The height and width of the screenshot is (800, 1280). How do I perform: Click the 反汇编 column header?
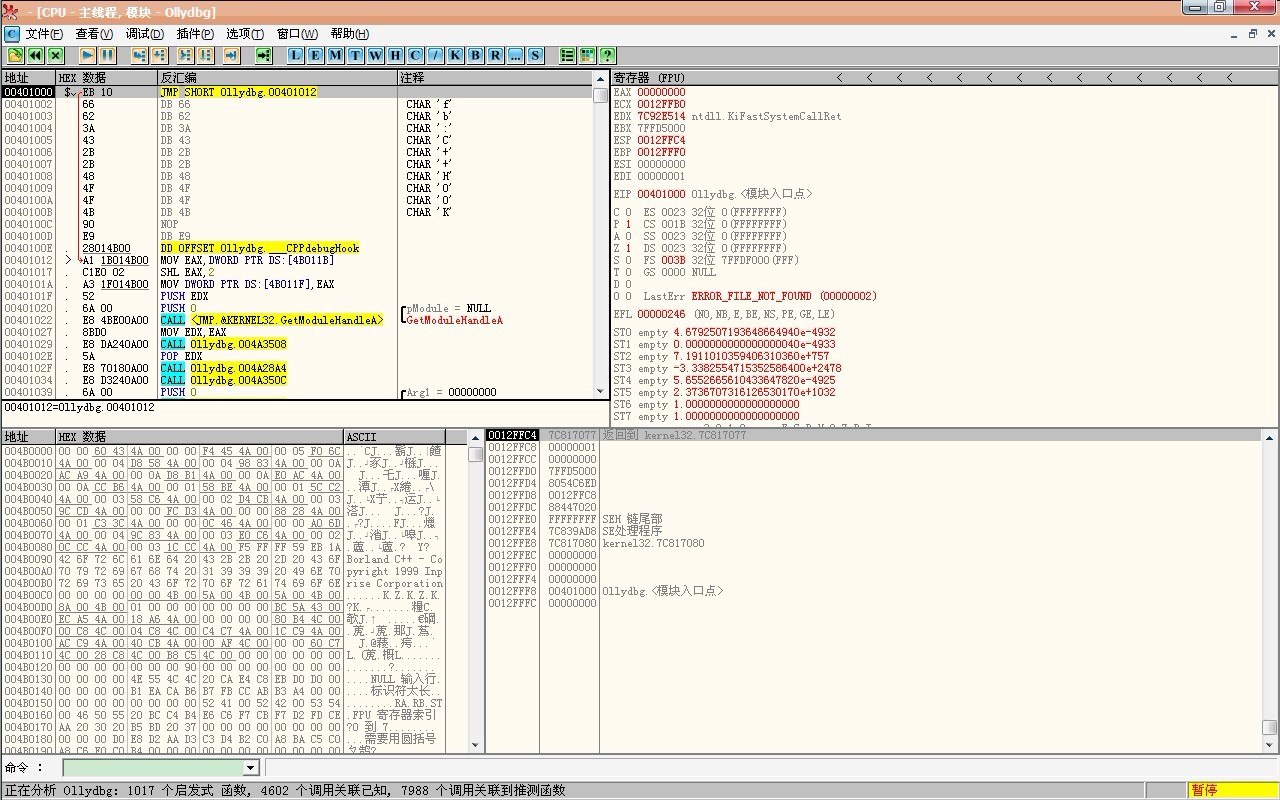point(277,77)
